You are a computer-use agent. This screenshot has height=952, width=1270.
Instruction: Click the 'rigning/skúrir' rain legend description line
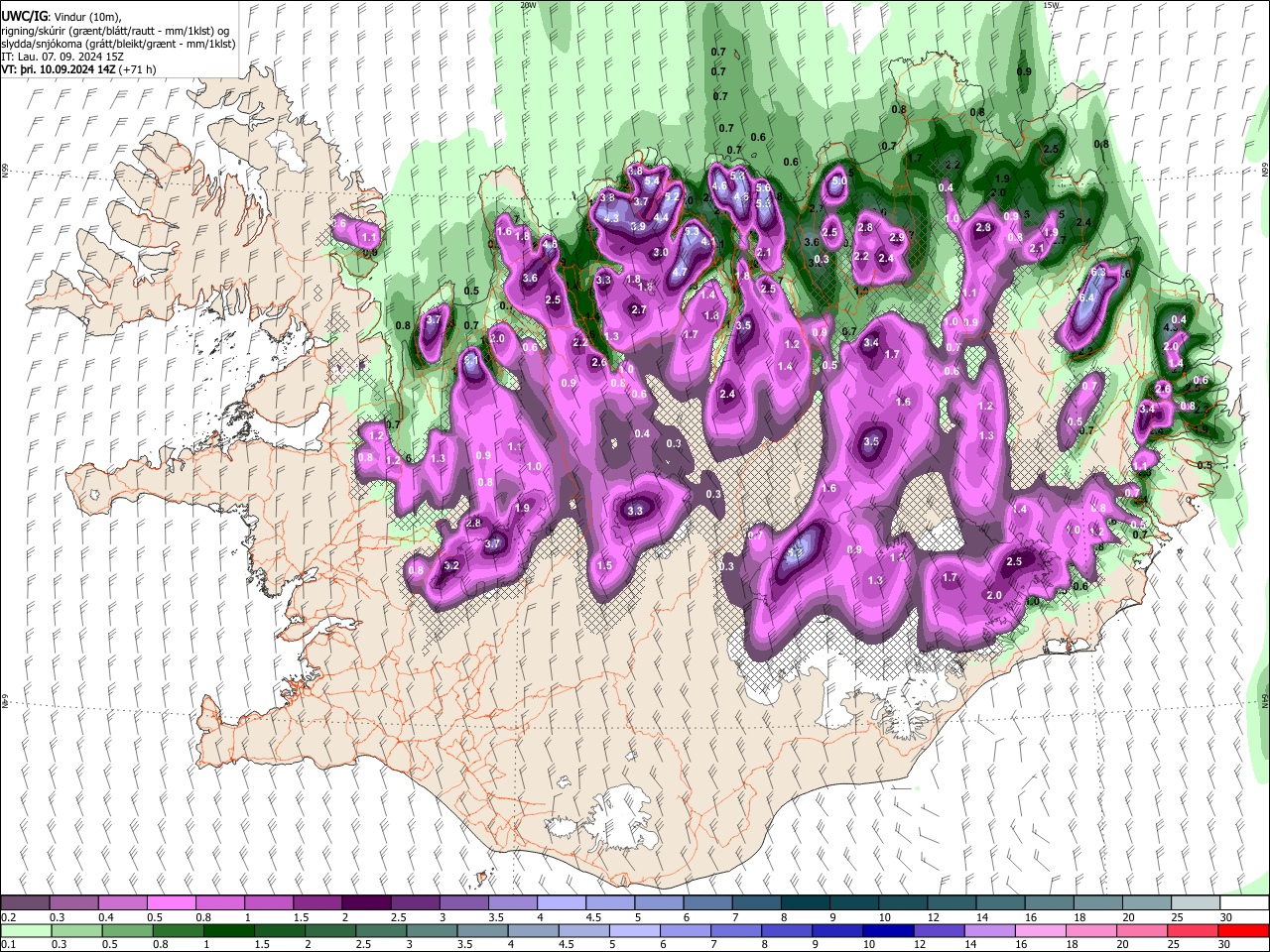pos(117,31)
